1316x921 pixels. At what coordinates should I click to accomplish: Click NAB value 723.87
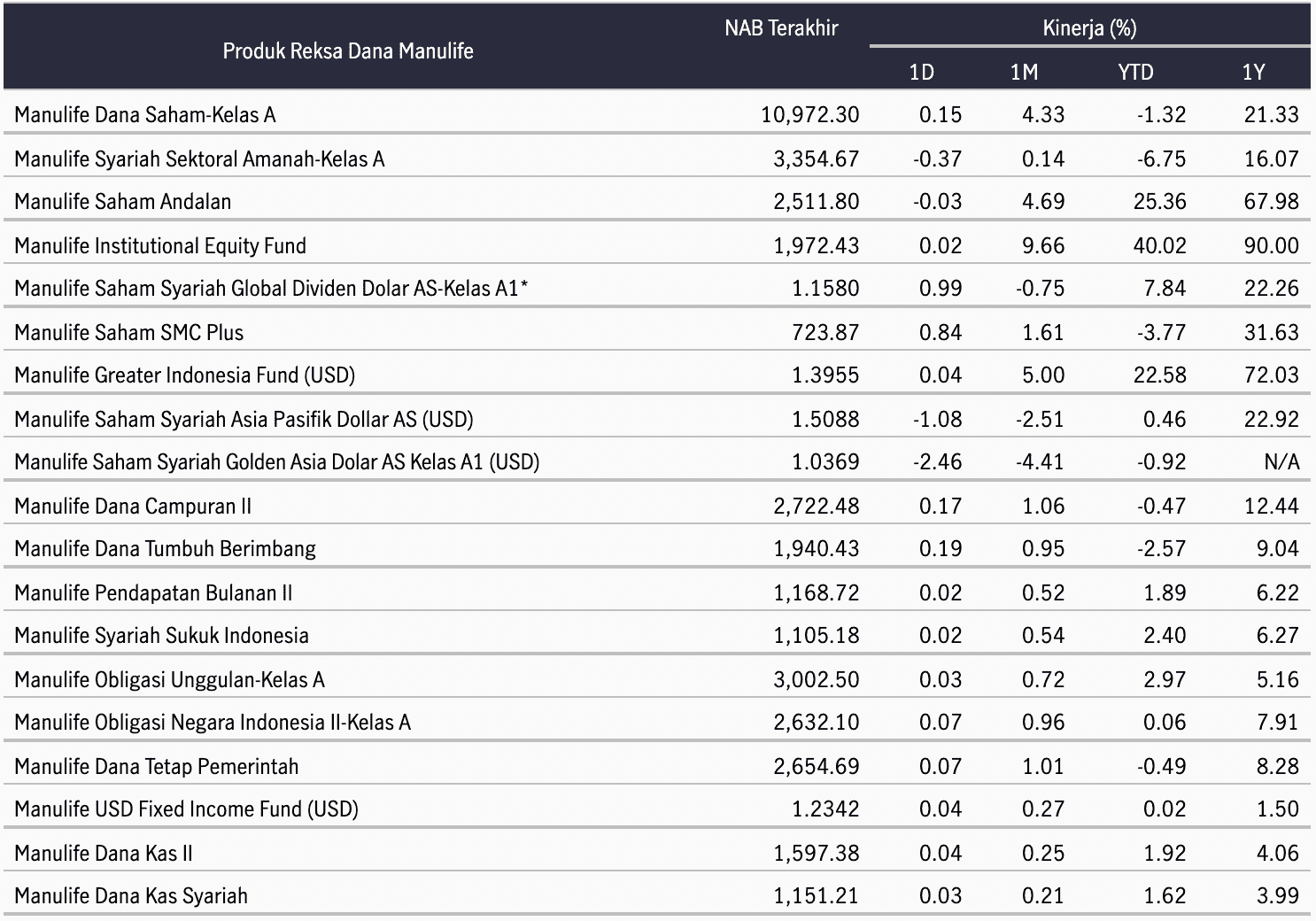tap(825, 332)
